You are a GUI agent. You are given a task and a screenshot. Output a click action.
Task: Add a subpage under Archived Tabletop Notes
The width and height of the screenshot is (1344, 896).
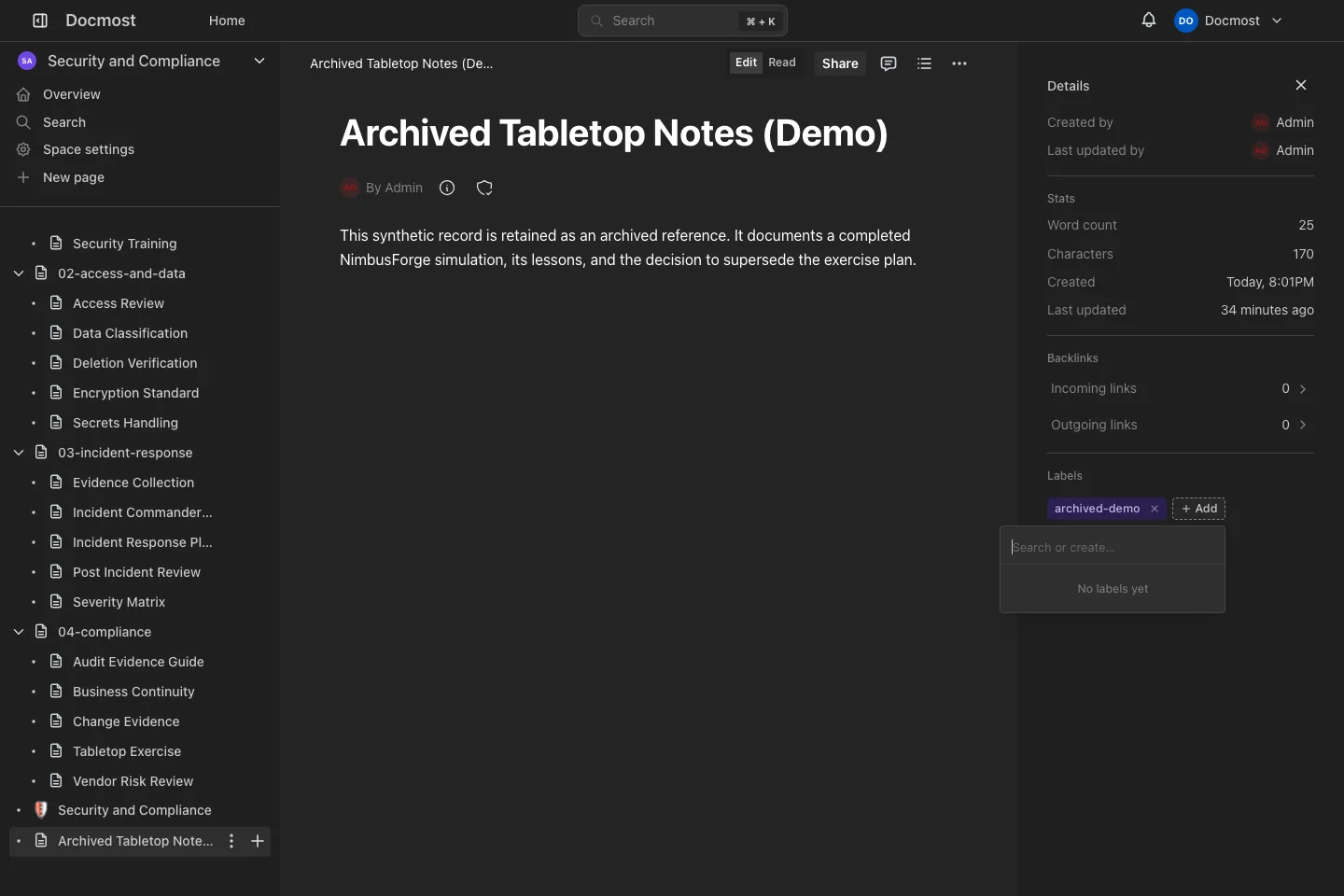pyautogui.click(x=258, y=841)
